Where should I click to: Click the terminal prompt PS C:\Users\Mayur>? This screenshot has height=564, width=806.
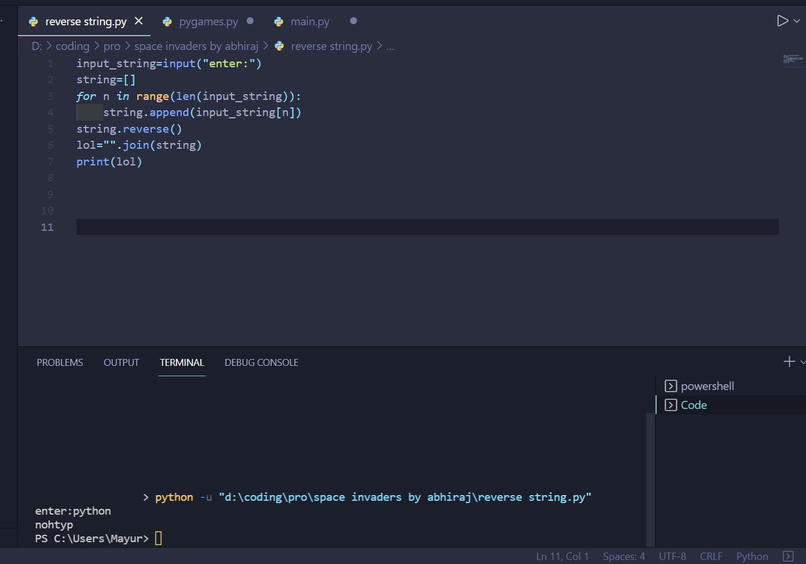[91, 538]
